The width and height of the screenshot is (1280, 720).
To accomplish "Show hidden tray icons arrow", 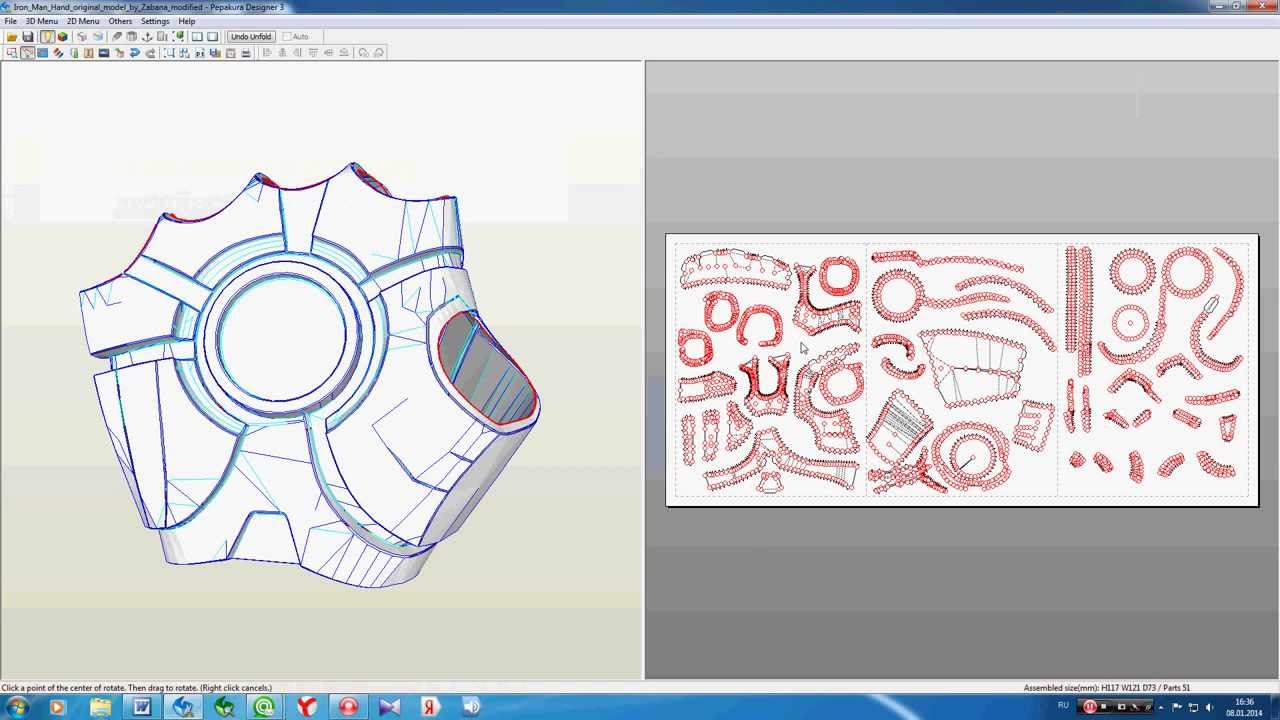I will [x=1162, y=708].
